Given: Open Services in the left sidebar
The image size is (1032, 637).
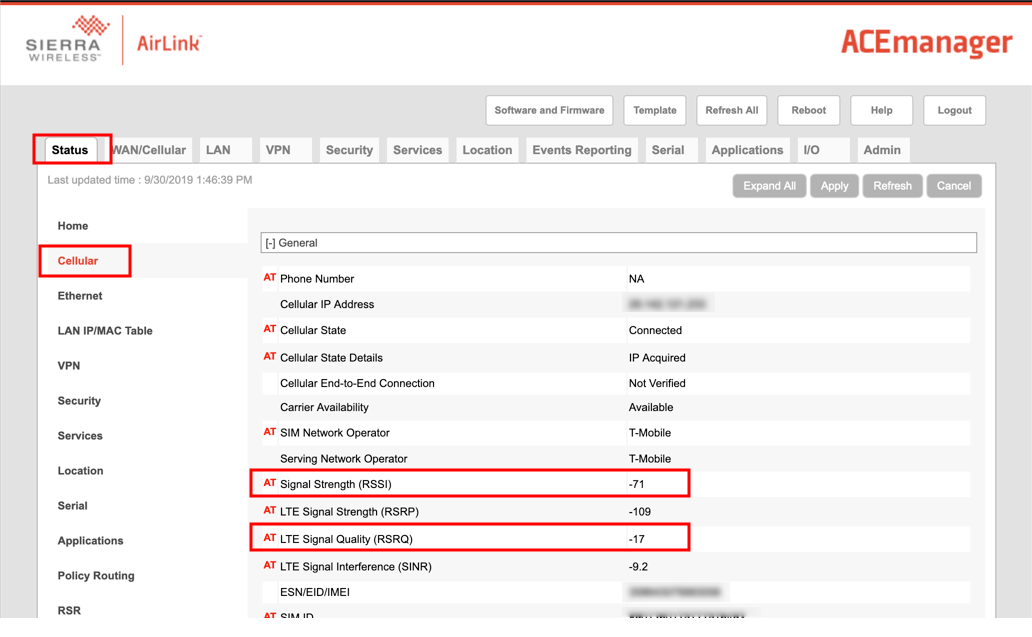Looking at the screenshot, I should [x=80, y=436].
